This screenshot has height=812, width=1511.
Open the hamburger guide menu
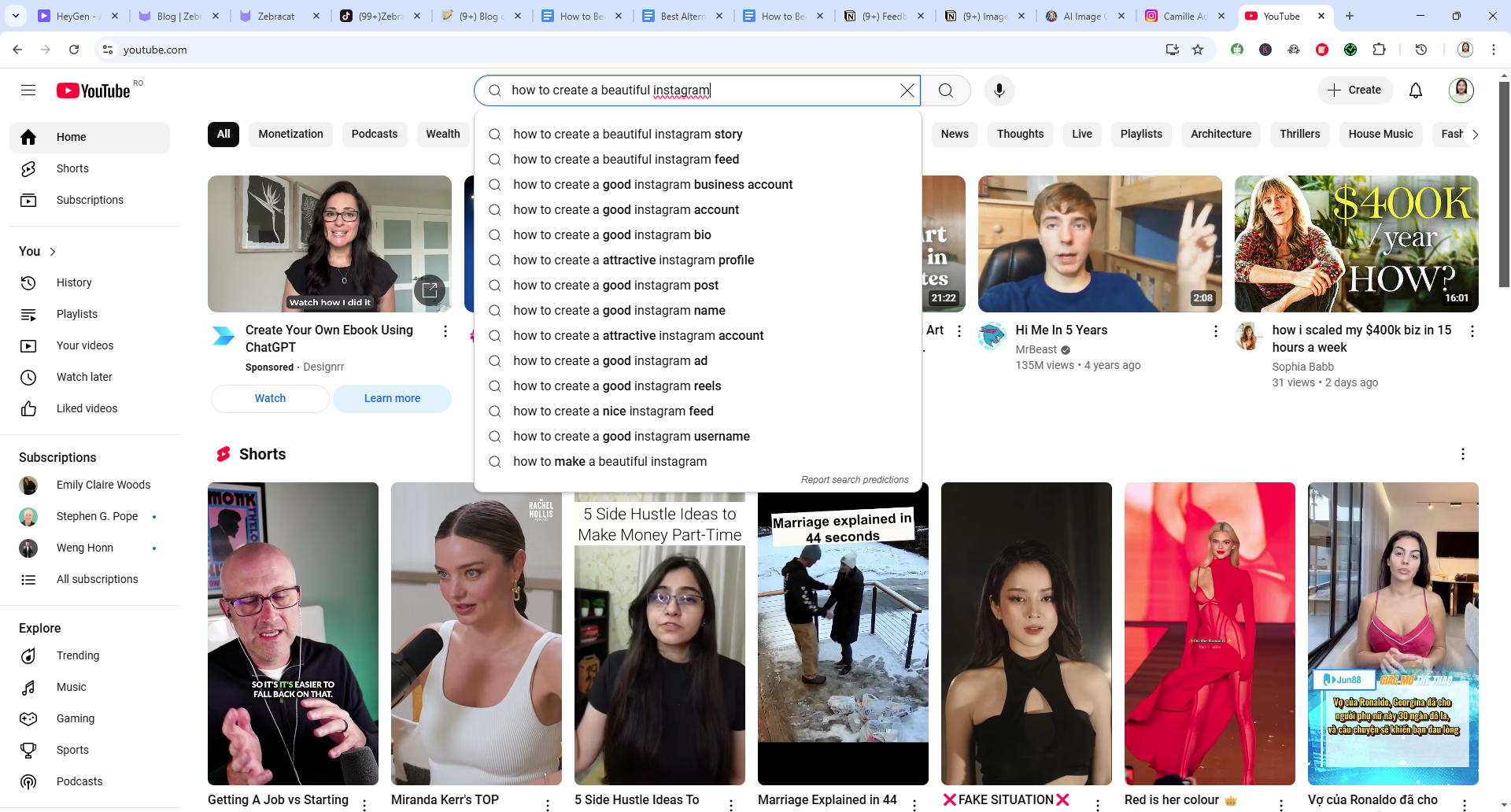[x=28, y=90]
